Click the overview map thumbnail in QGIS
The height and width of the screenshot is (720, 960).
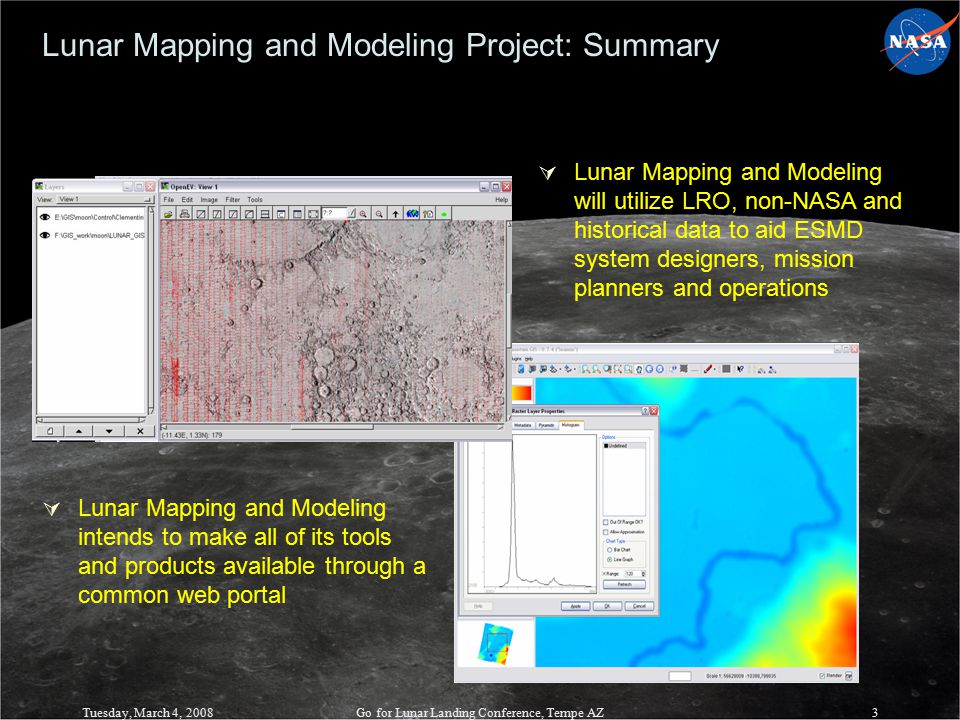494,644
